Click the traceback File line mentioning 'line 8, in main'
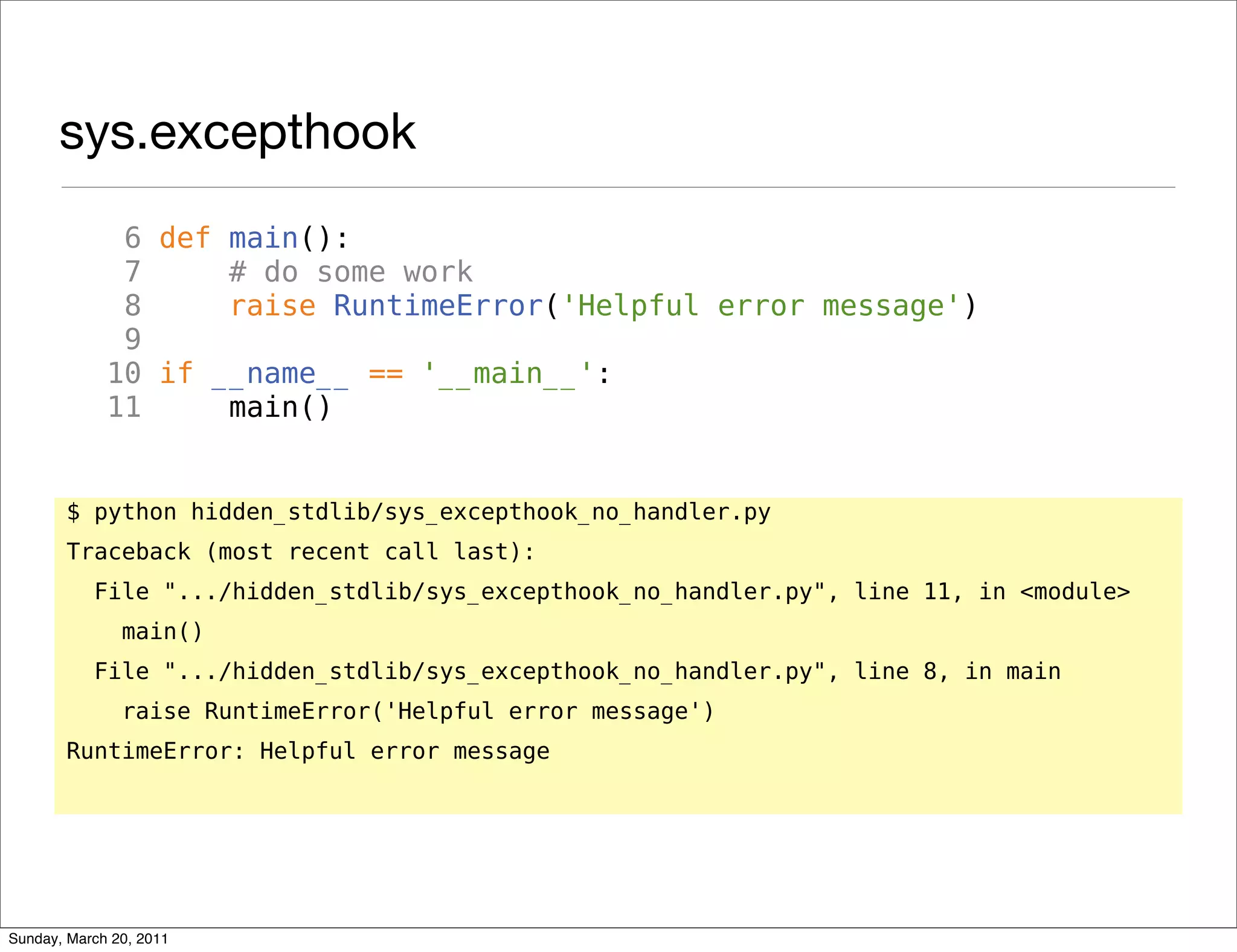 pos(577,672)
